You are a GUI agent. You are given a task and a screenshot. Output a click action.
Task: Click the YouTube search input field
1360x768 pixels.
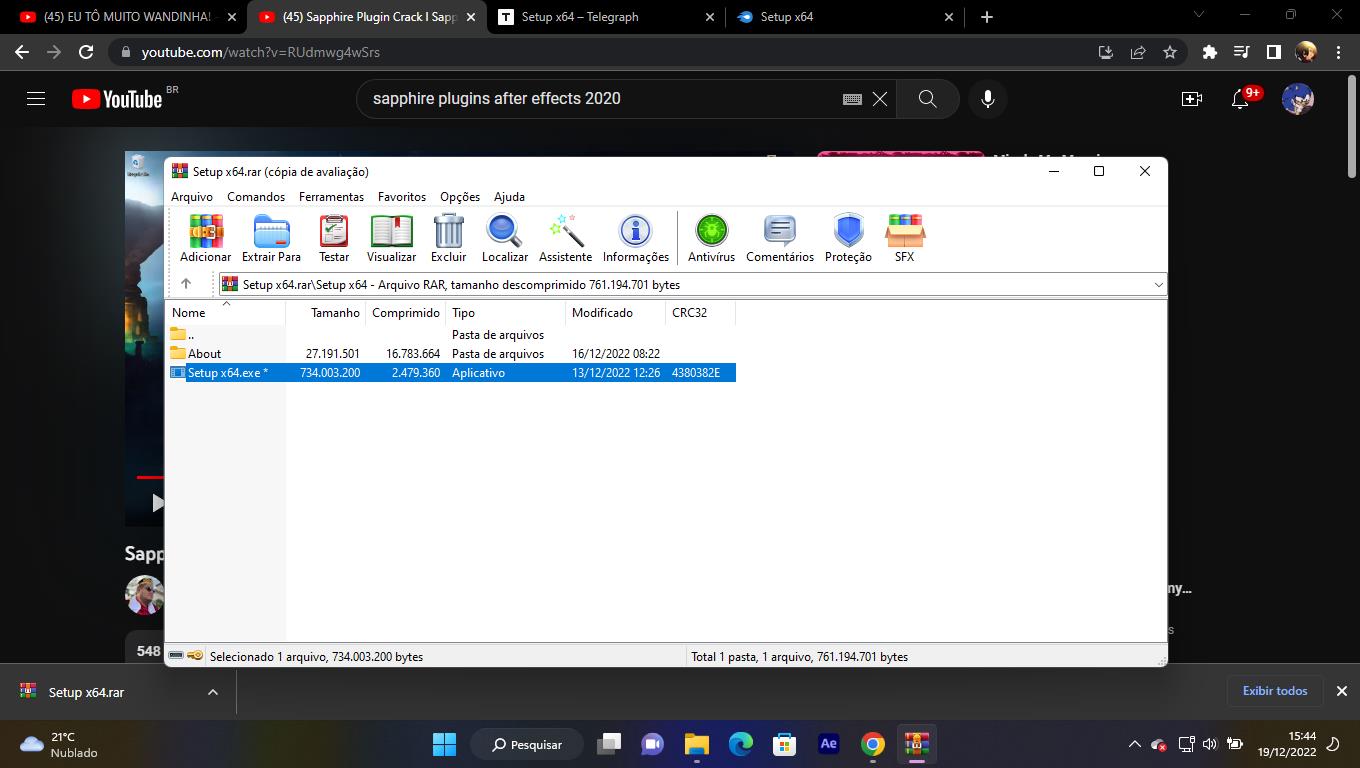click(x=600, y=99)
